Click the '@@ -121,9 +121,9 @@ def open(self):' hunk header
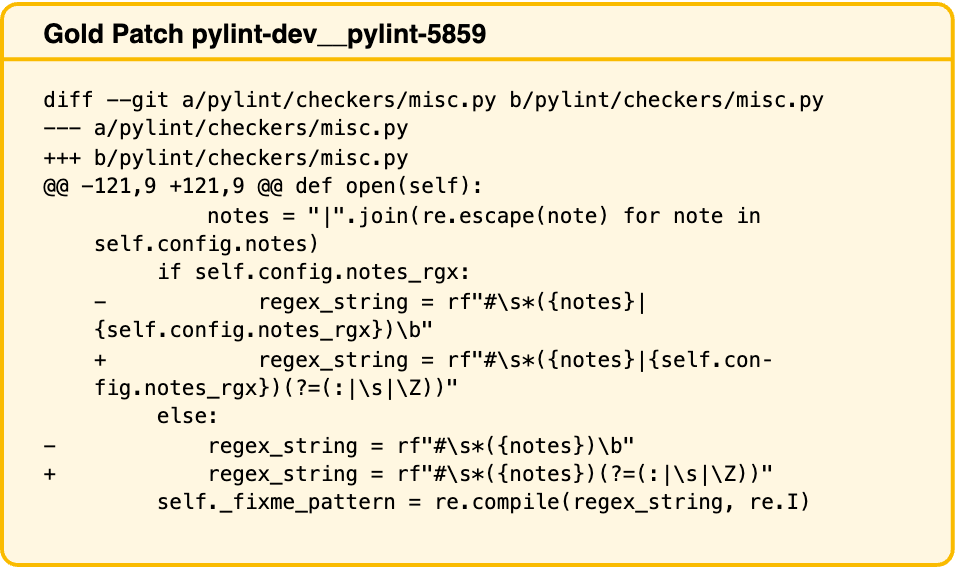The image size is (964, 568). coord(263,186)
